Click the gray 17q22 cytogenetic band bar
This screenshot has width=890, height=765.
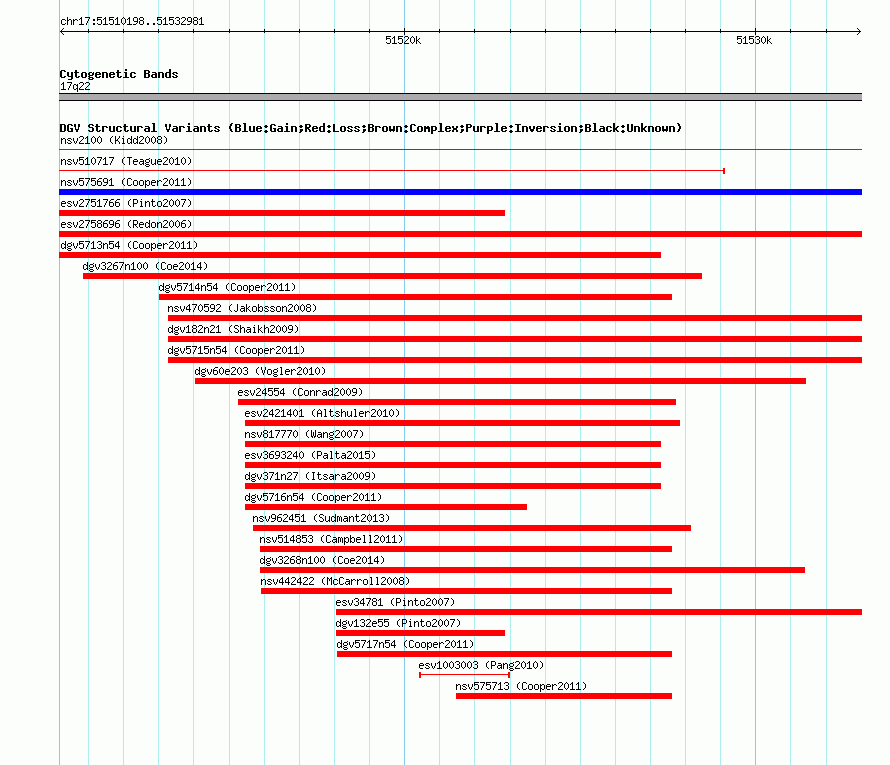click(460, 97)
